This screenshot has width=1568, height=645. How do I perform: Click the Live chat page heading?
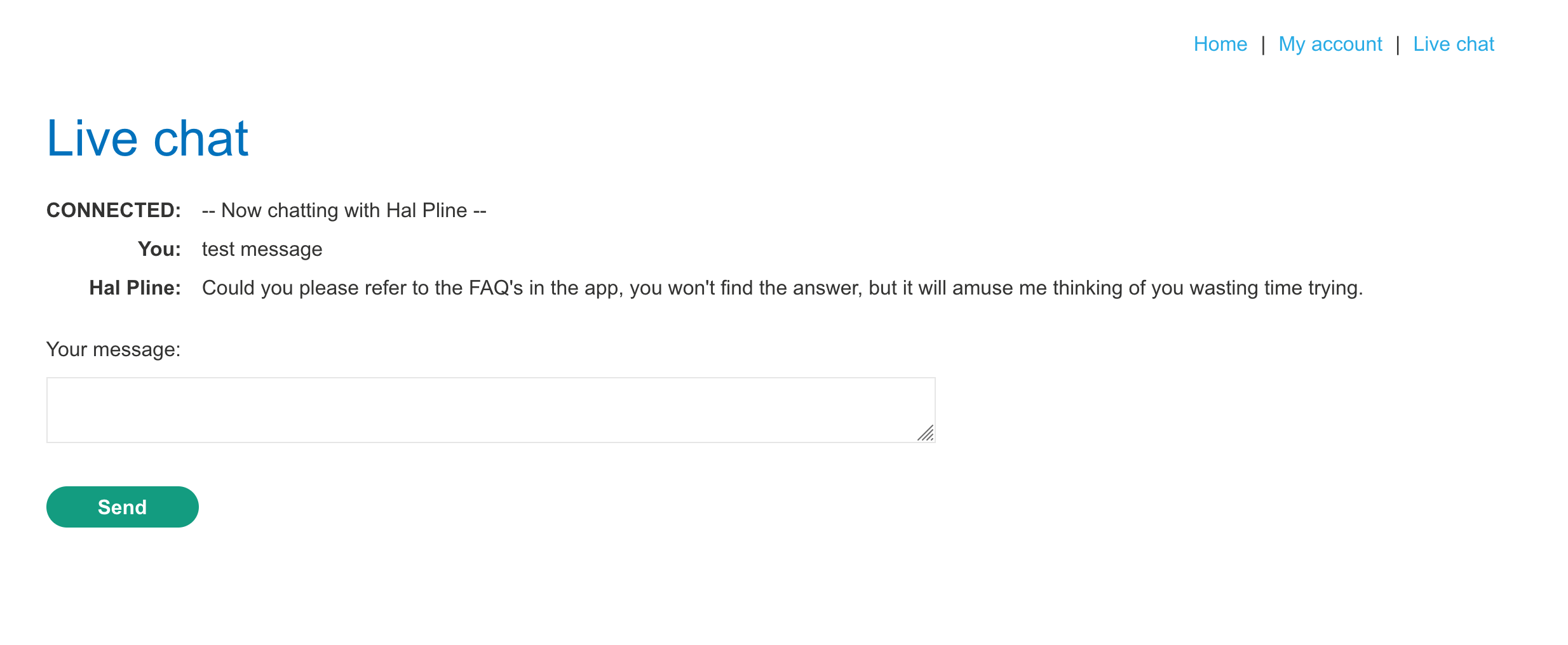click(147, 138)
